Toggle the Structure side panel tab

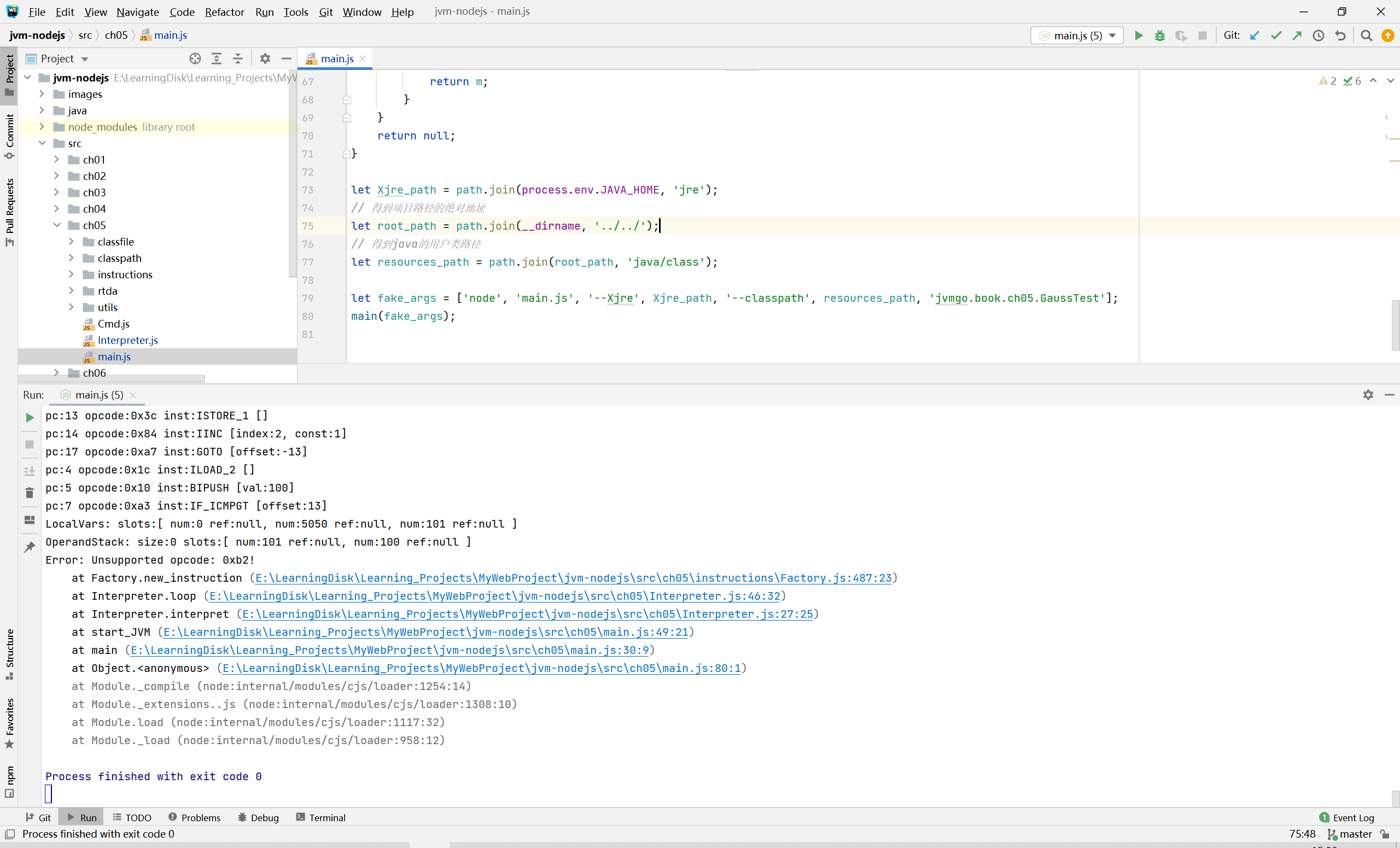point(9,653)
